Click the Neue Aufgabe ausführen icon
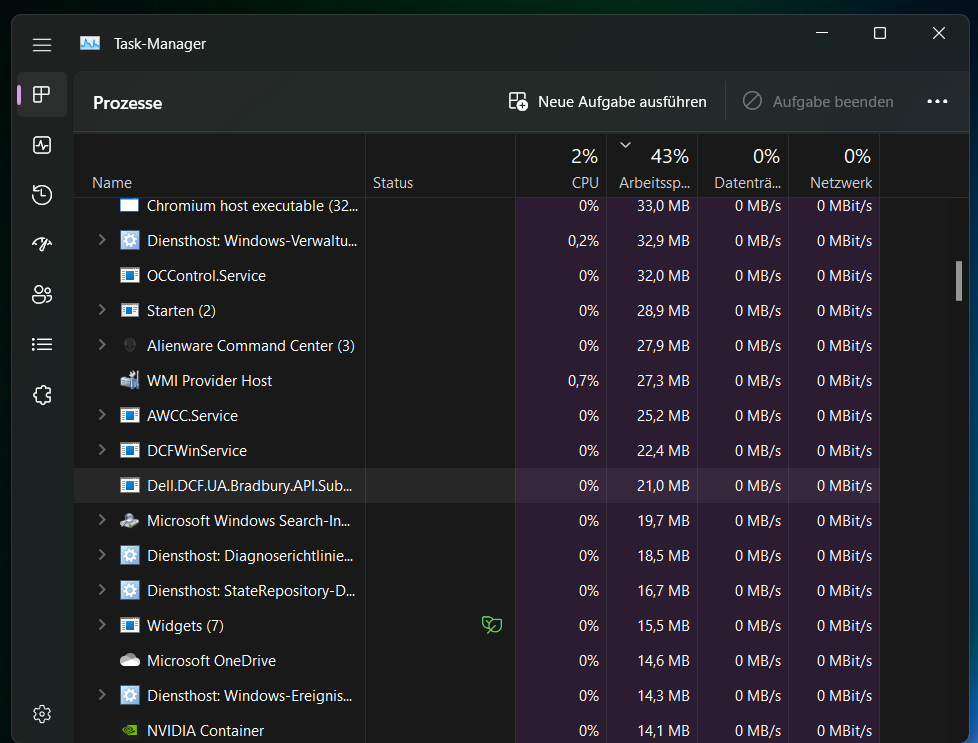 tap(518, 101)
